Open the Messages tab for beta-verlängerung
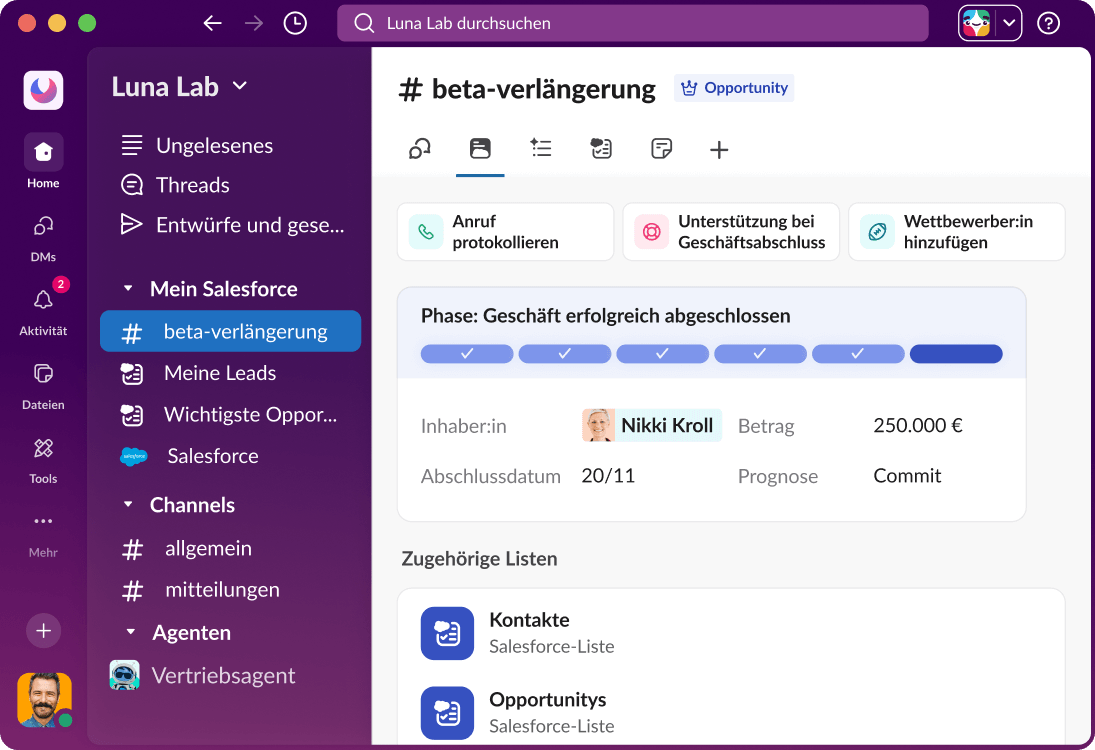The image size is (1095, 750). click(x=419, y=148)
